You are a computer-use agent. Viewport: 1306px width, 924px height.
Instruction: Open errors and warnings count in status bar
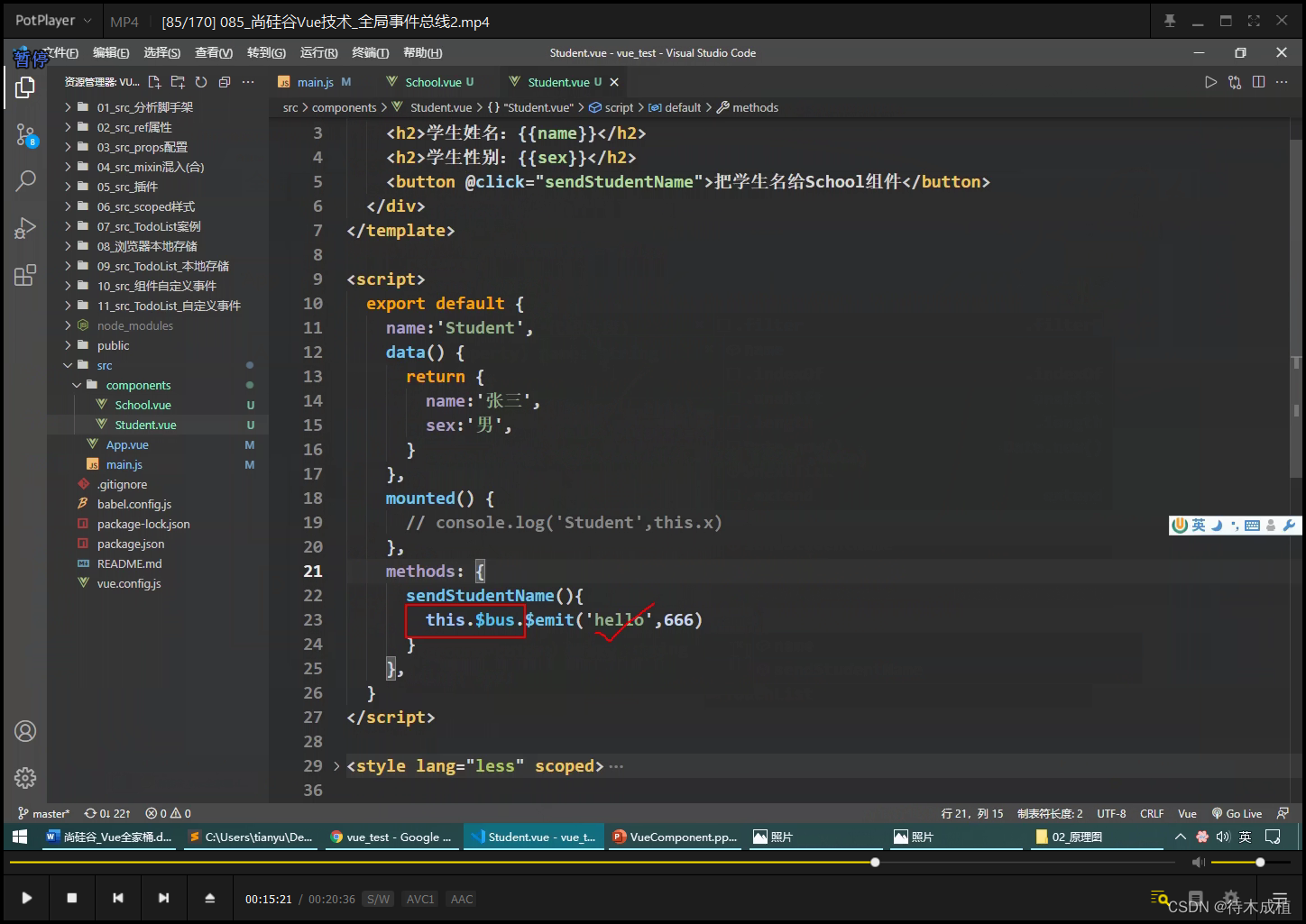click(169, 813)
